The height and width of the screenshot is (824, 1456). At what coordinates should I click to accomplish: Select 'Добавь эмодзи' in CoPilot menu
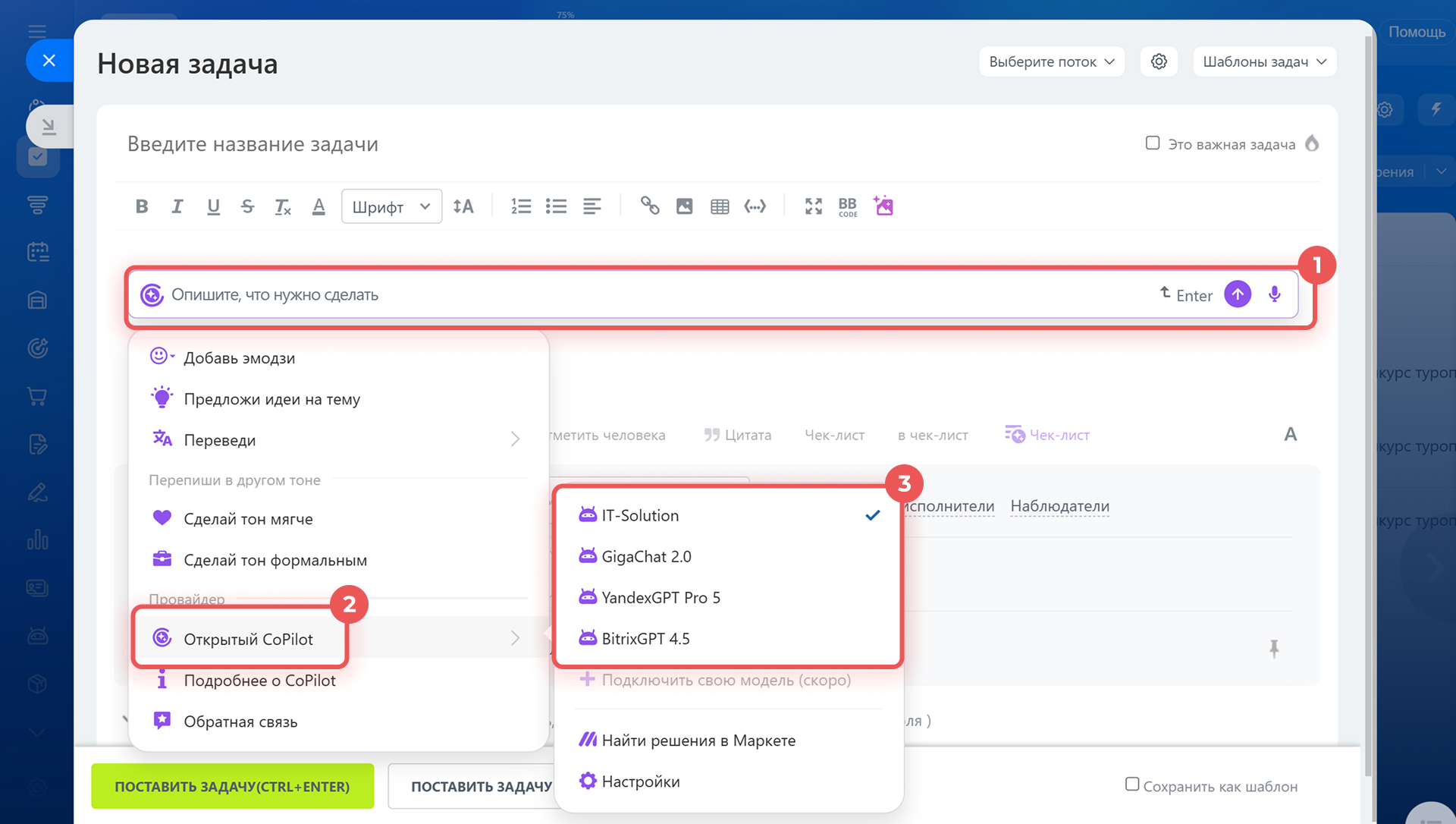coord(338,357)
